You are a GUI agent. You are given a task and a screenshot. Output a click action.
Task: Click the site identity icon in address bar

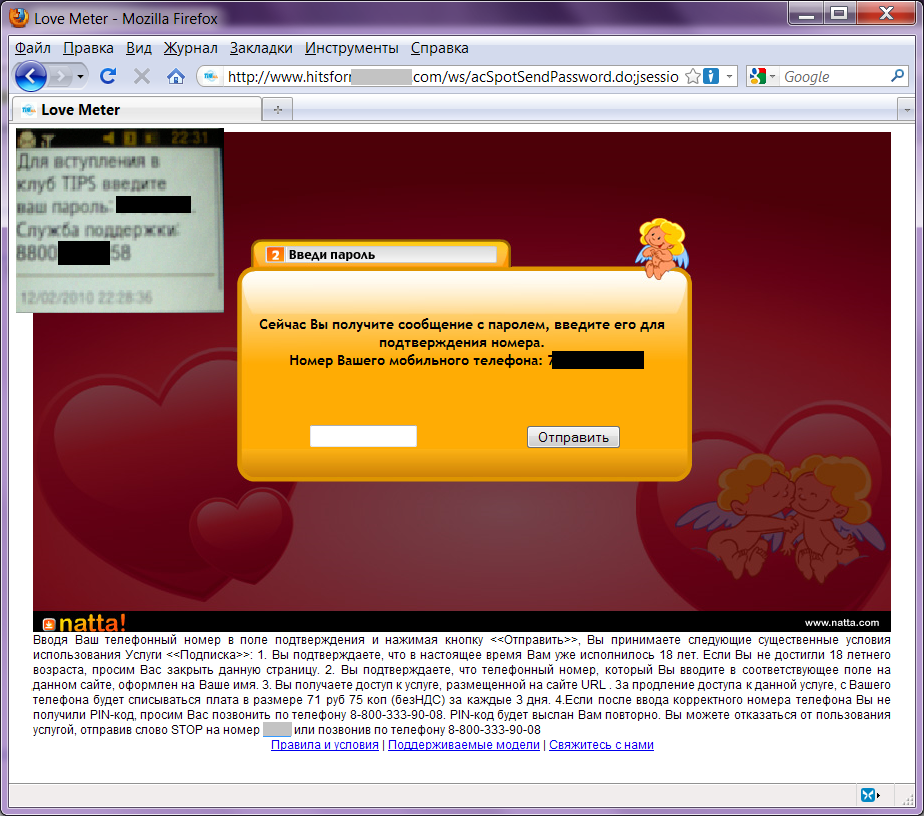click(210, 76)
